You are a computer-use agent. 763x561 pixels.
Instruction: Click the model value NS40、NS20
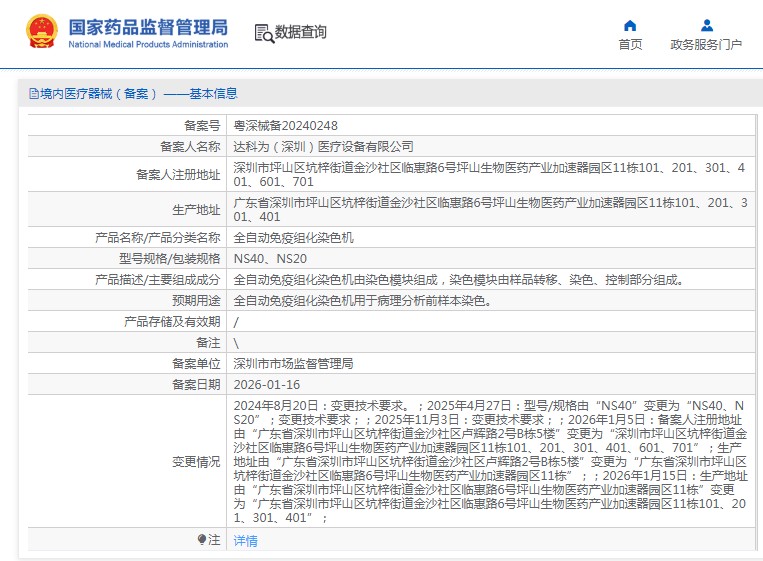pos(263,258)
